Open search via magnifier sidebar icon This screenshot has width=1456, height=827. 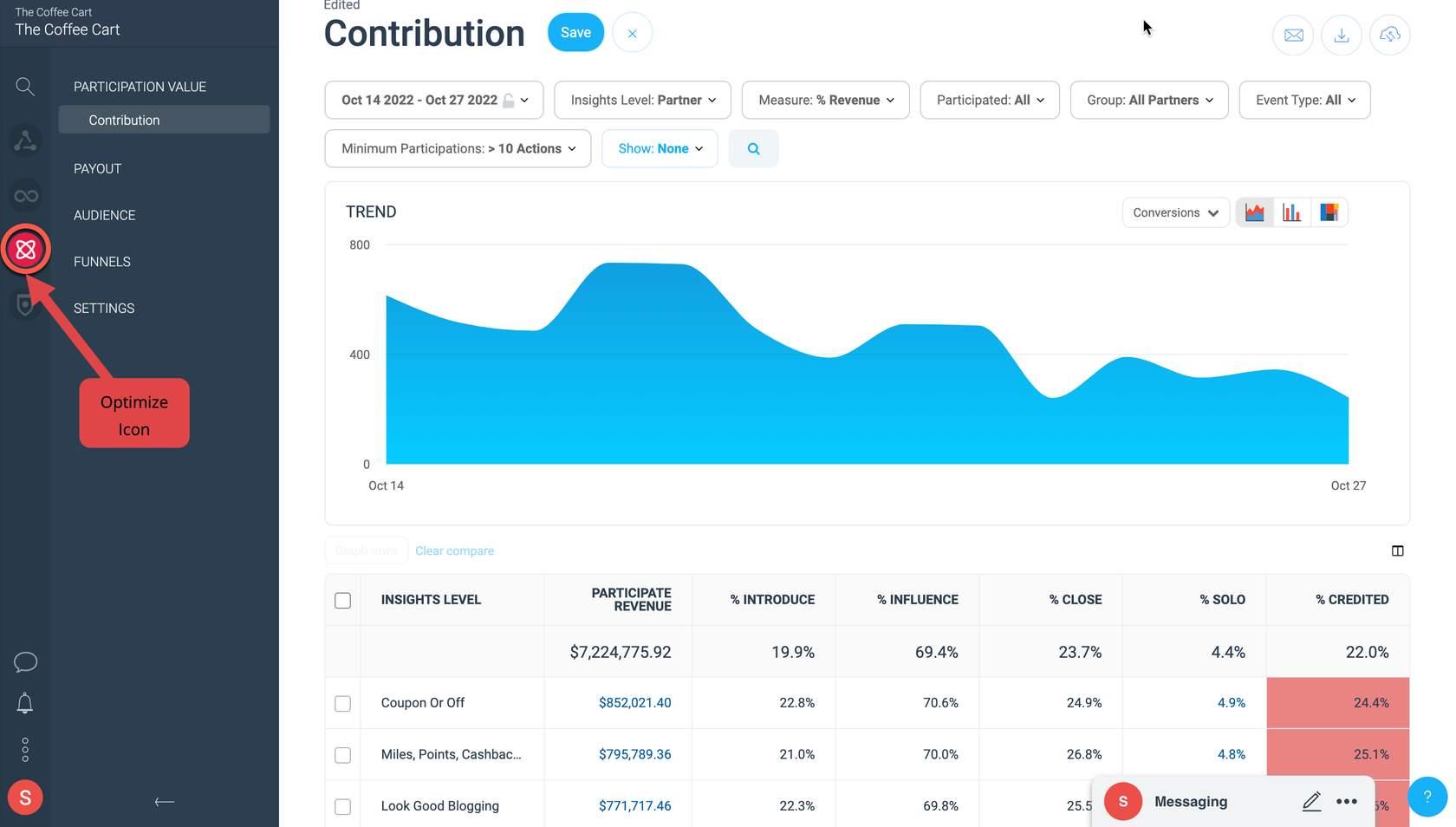25,87
